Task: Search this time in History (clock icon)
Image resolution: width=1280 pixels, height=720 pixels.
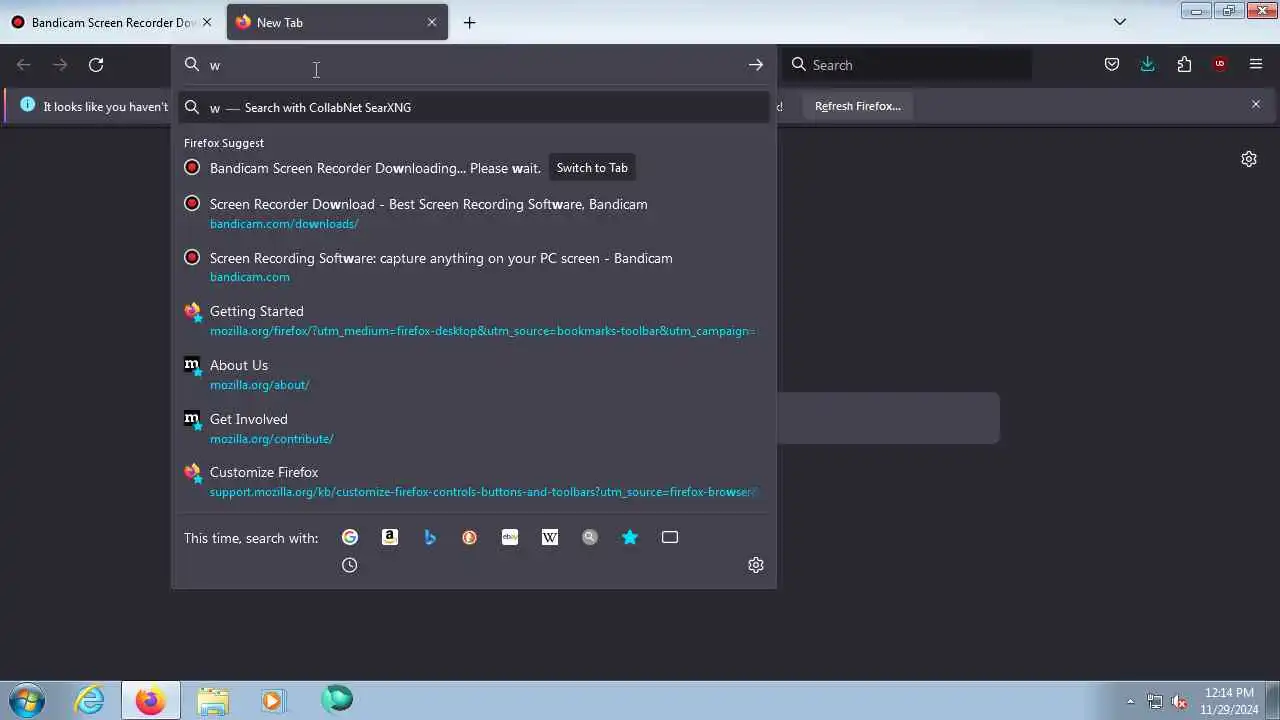Action: click(350, 565)
